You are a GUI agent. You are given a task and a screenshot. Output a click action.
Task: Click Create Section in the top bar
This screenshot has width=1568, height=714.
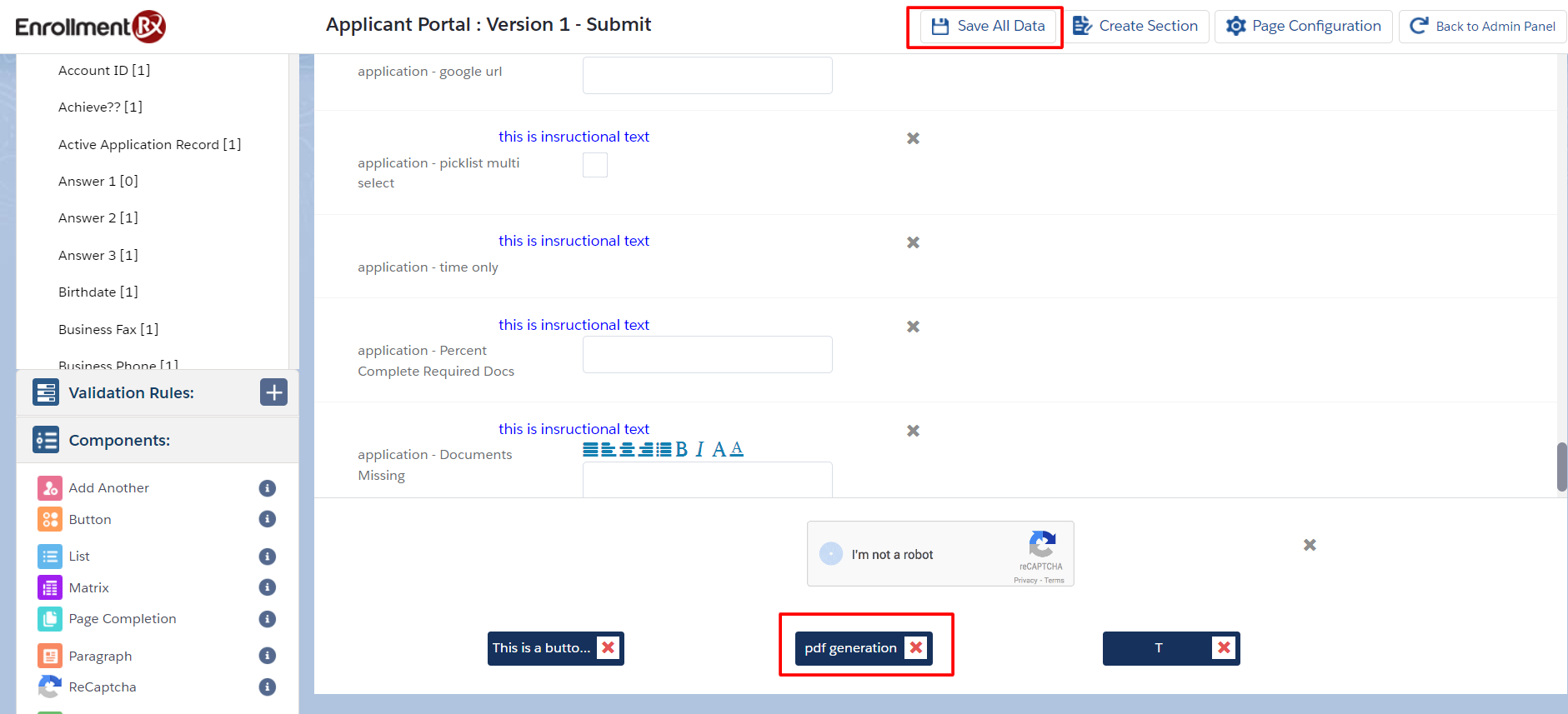[x=1135, y=27]
